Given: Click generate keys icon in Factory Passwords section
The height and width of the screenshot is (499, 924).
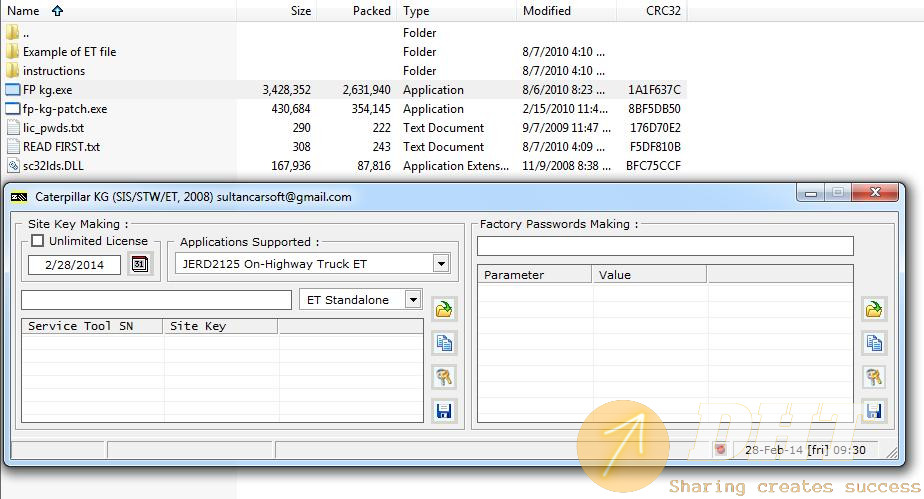Looking at the screenshot, I should coord(874,377).
